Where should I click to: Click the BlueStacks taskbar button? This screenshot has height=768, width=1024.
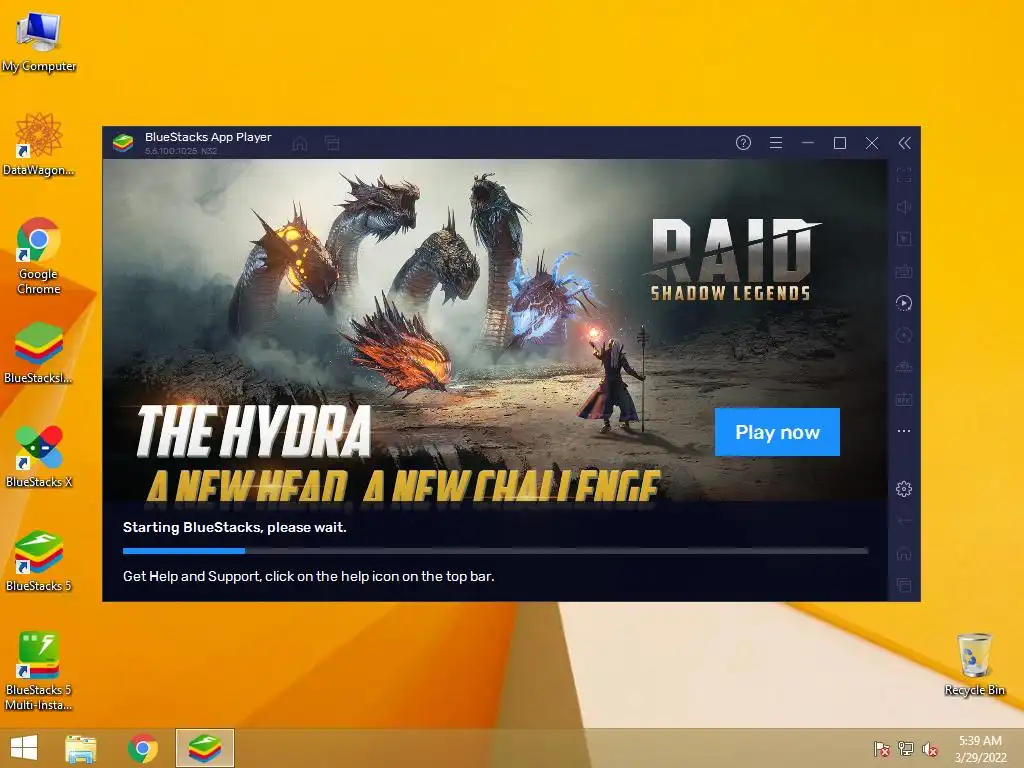[x=204, y=748]
